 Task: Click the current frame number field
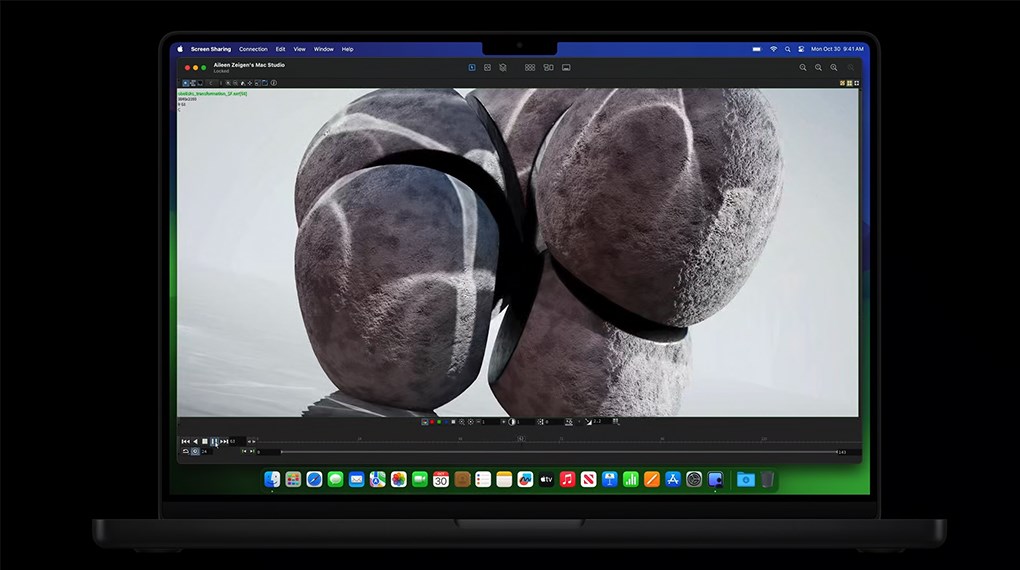pos(236,441)
